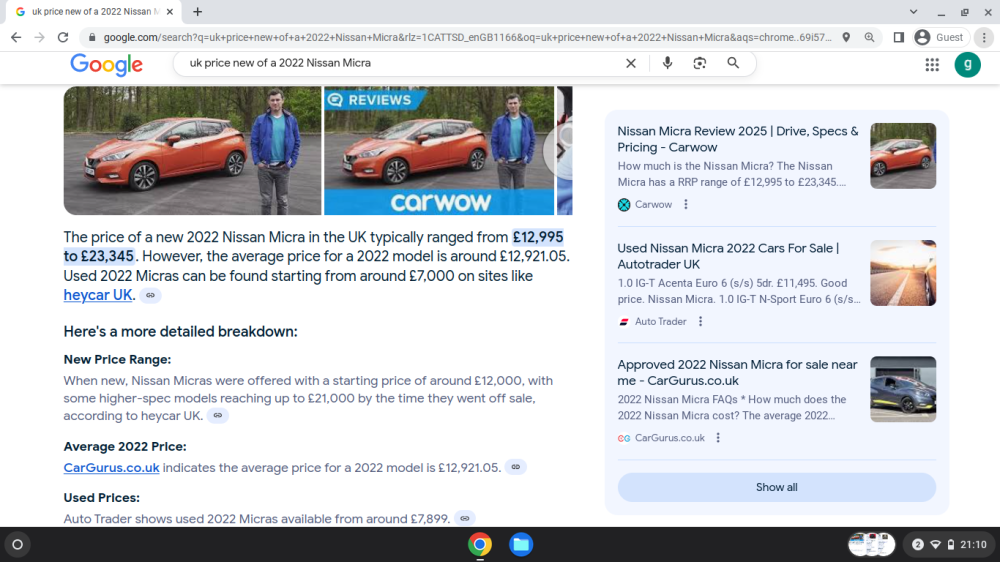Select the Nissan Micra search tab

tap(94, 11)
